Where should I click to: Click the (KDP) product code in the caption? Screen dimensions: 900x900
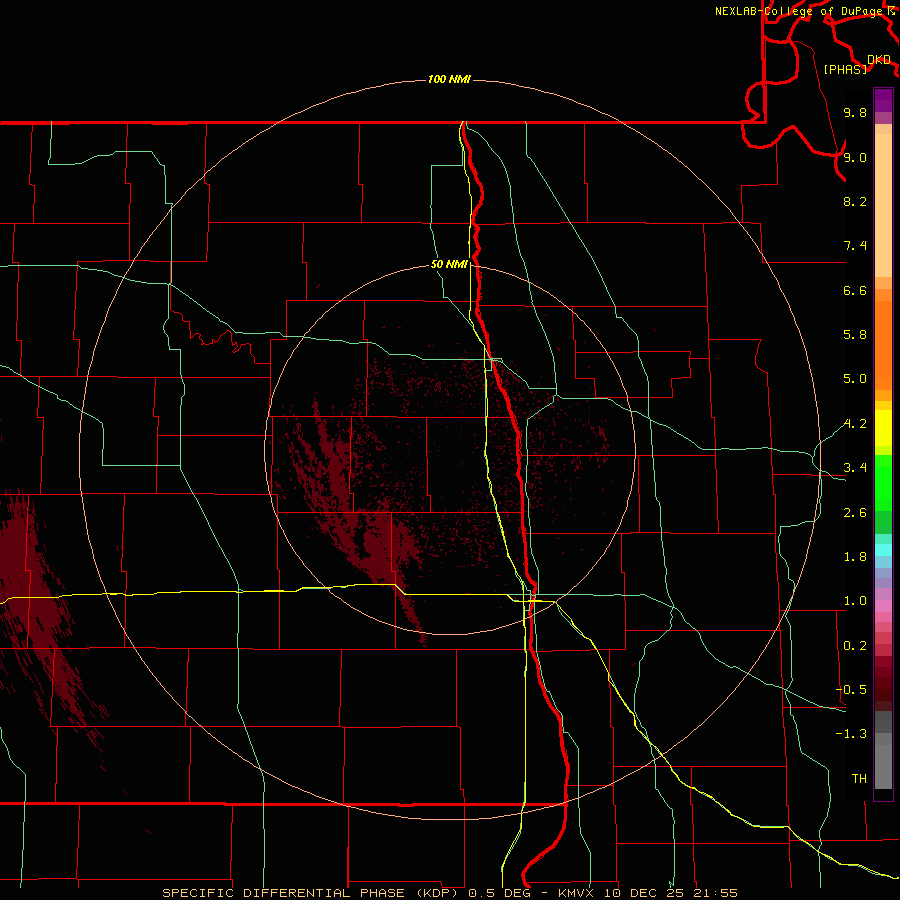(x=437, y=893)
